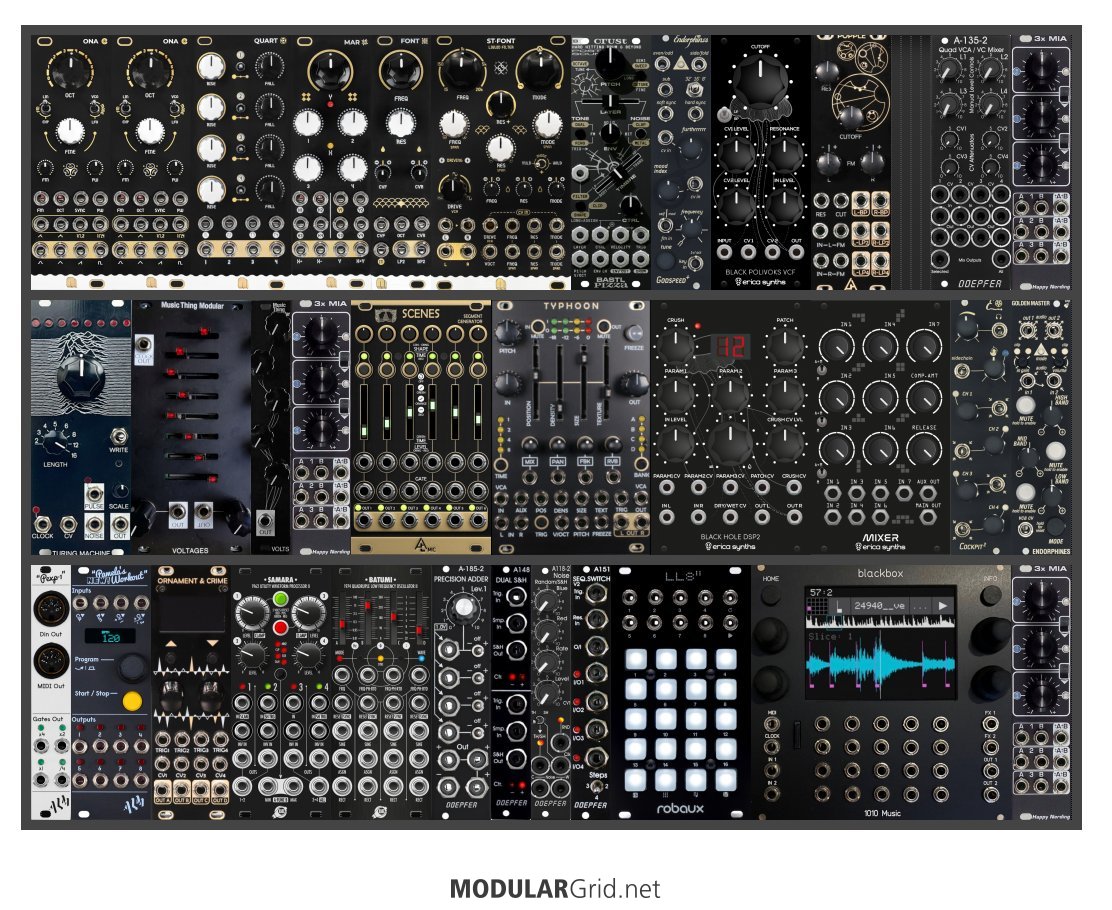Click the FREEZE button on Typhoon
Viewport: 1112px width, 910px height.
(x=633, y=333)
